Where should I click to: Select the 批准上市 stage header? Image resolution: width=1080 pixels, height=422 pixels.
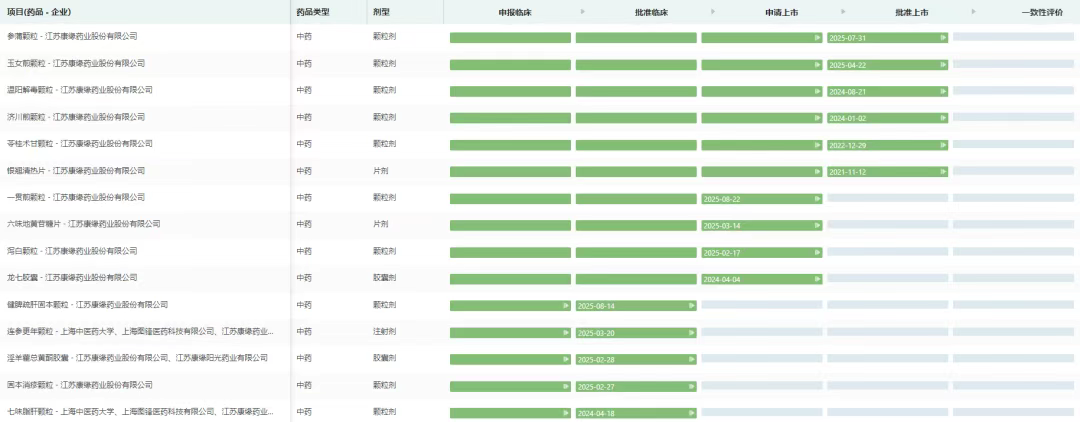pos(912,12)
